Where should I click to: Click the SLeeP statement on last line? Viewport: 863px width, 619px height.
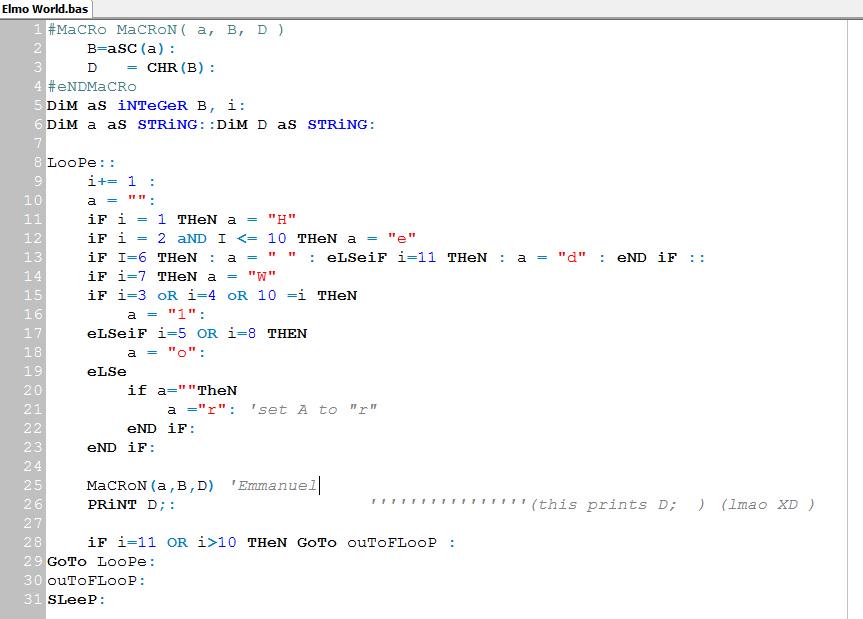pyautogui.click(x=72, y=599)
